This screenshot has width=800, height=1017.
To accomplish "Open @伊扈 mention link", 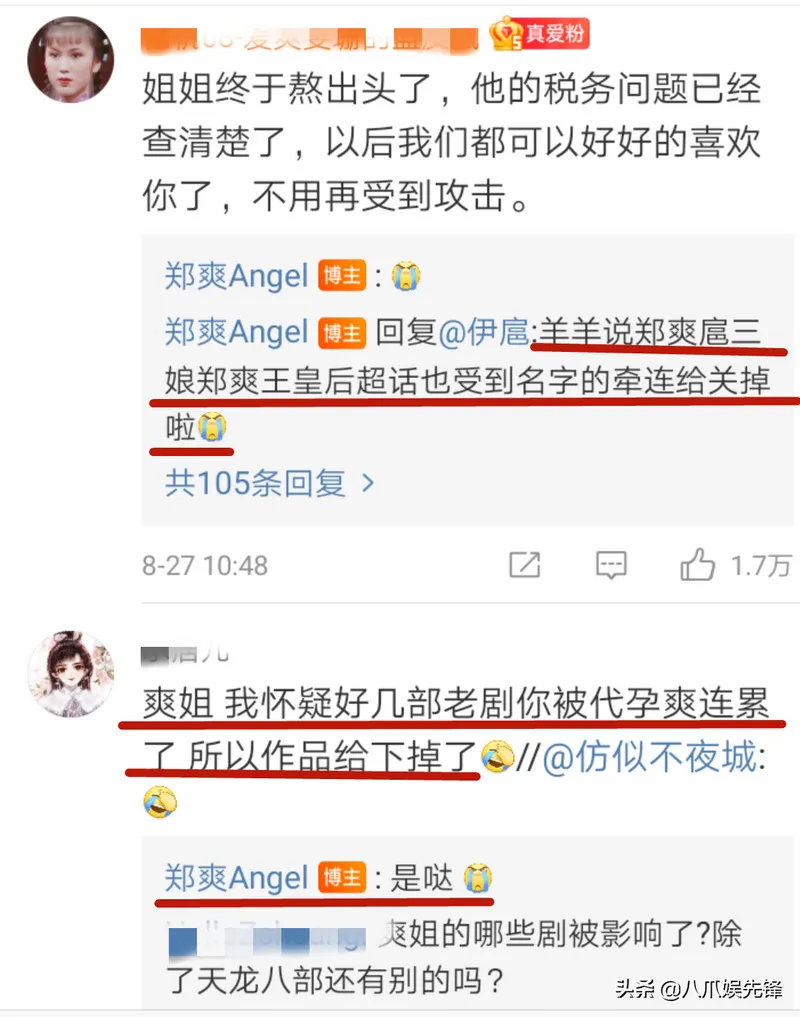I will point(484,332).
